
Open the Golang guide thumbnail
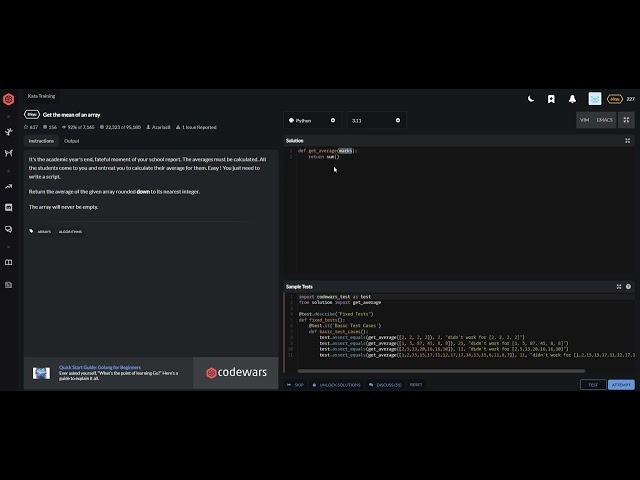coord(41,373)
